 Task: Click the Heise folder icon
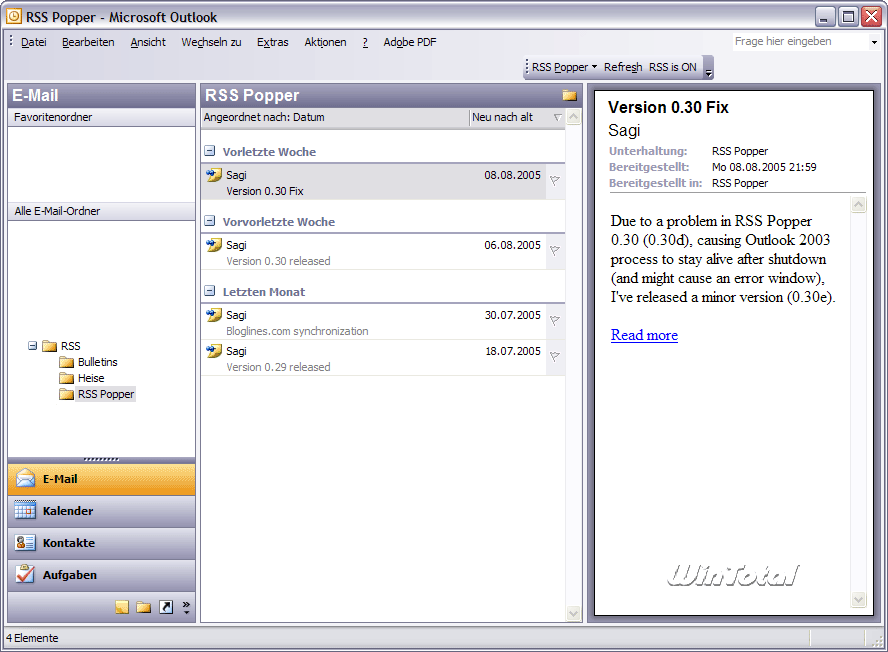[x=66, y=378]
